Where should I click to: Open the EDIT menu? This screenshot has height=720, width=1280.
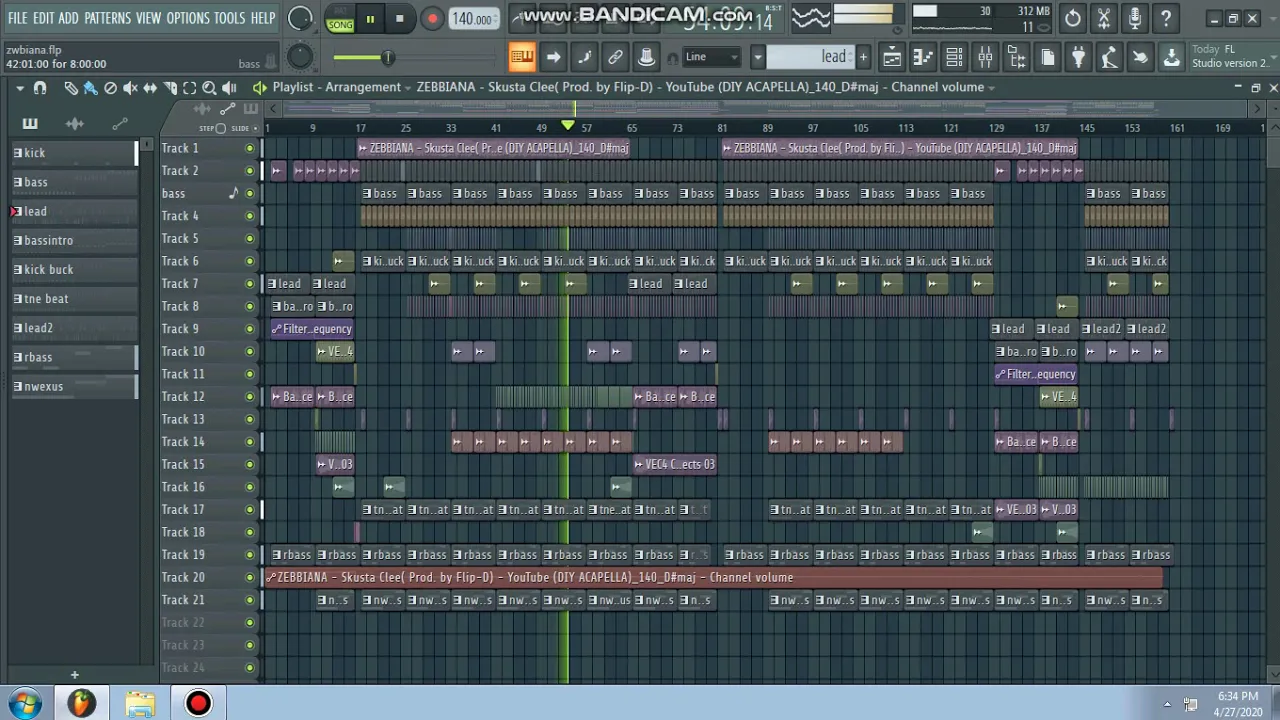pyautogui.click(x=43, y=18)
